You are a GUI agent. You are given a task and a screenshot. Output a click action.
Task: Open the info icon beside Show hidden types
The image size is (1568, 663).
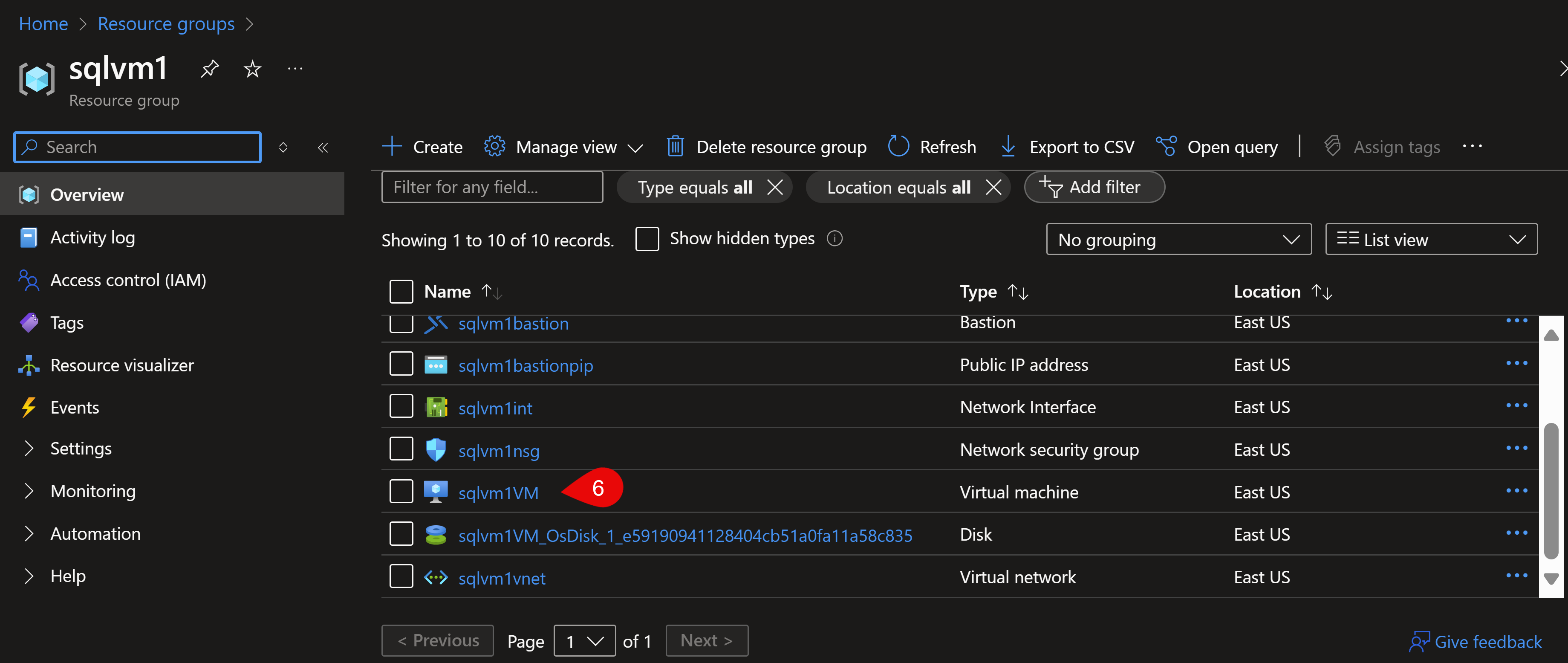pos(835,239)
